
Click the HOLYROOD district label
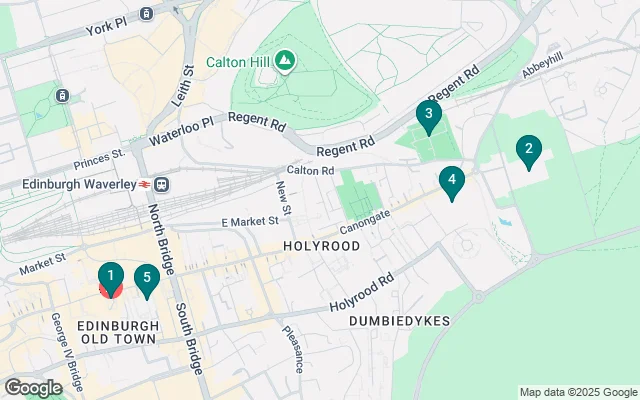coord(322,246)
